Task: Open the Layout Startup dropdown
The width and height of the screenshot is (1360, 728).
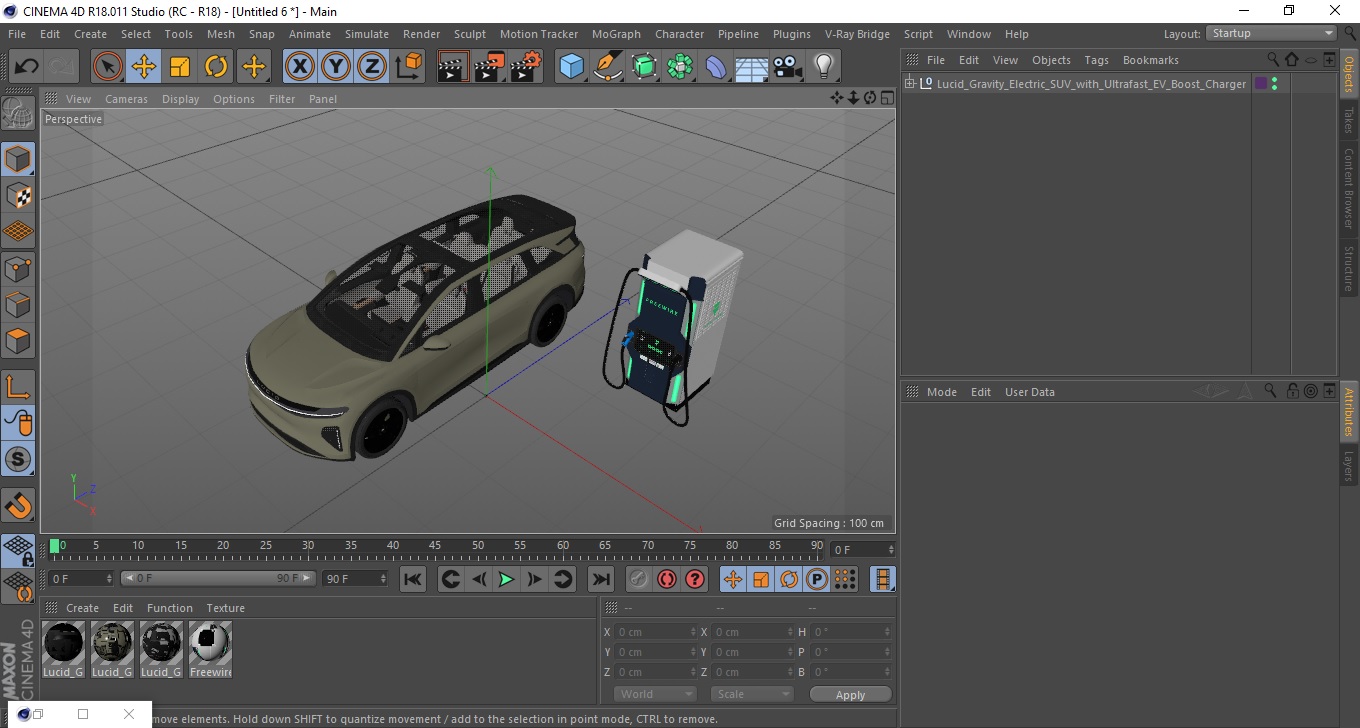Action: point(1271,33)
